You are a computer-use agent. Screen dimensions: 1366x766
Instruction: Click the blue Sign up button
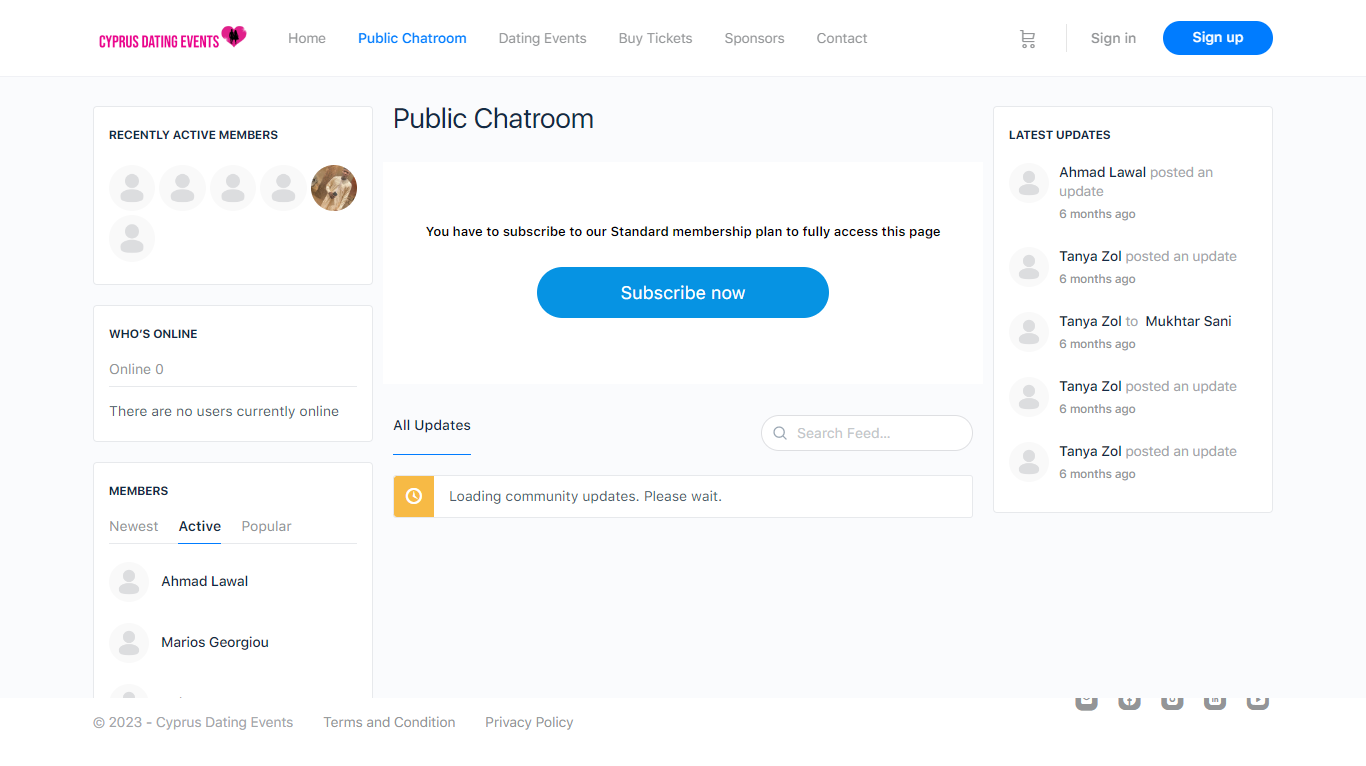pos(1217,38)
